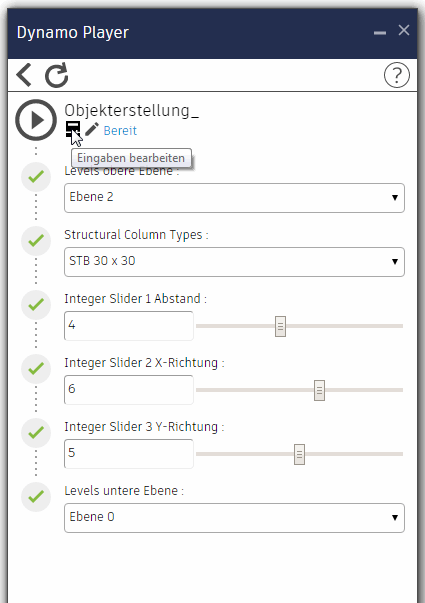The image size is (425, 603).
Task: Click the checkmark next to Integer Slider 1 Abstand
Action: 36,305
